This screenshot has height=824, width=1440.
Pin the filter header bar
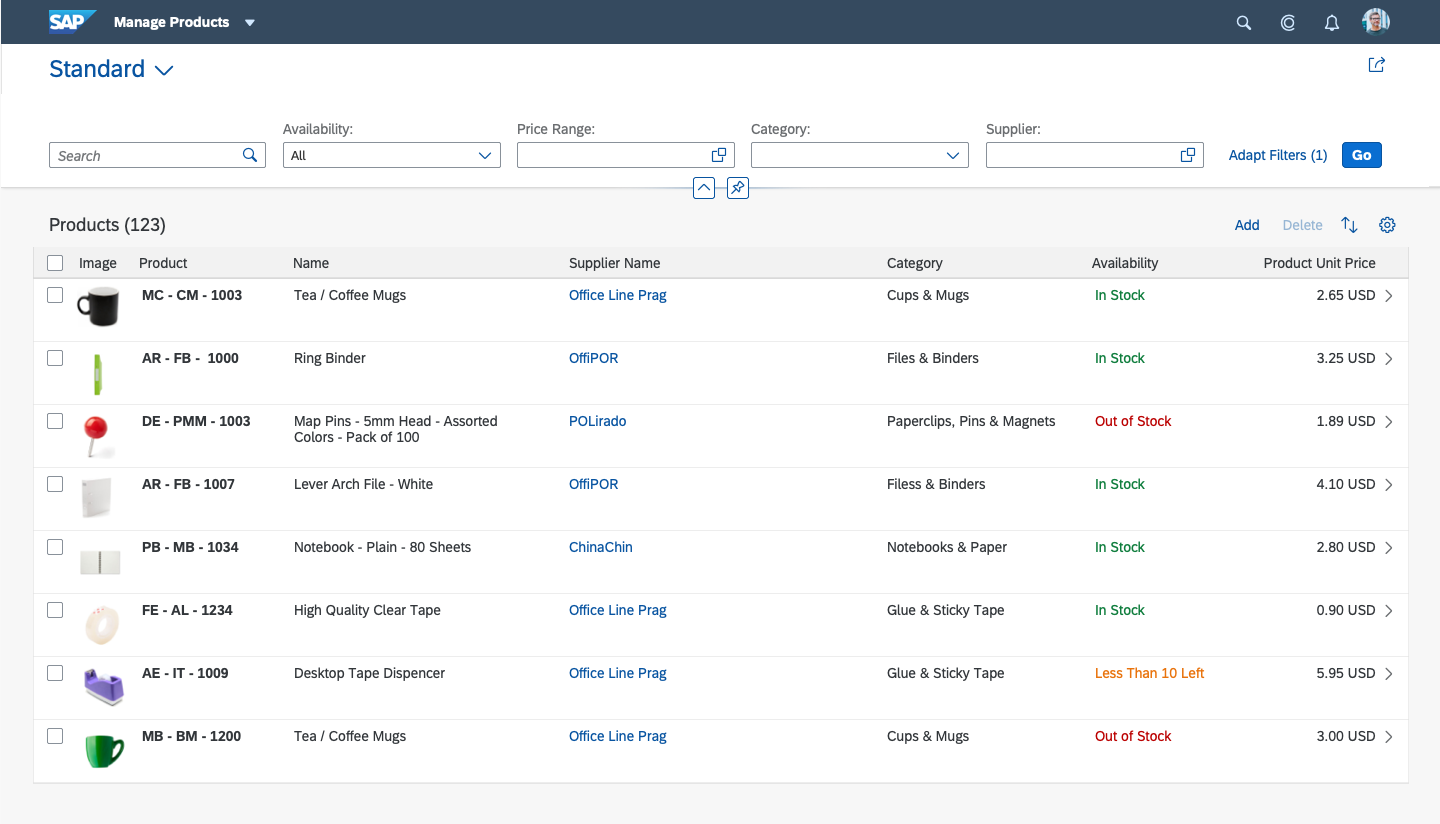[x=738, y=187]
